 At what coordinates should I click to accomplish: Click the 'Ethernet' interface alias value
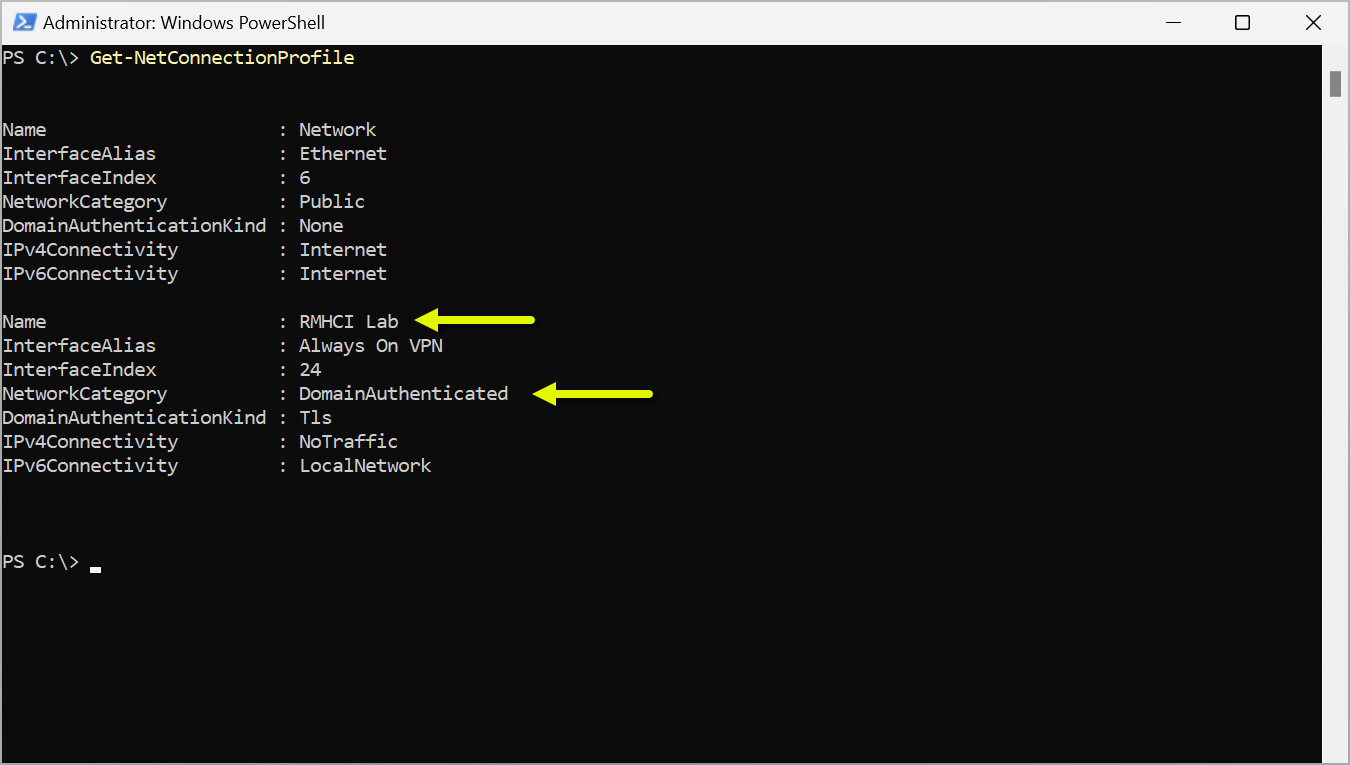pos(343,154)
